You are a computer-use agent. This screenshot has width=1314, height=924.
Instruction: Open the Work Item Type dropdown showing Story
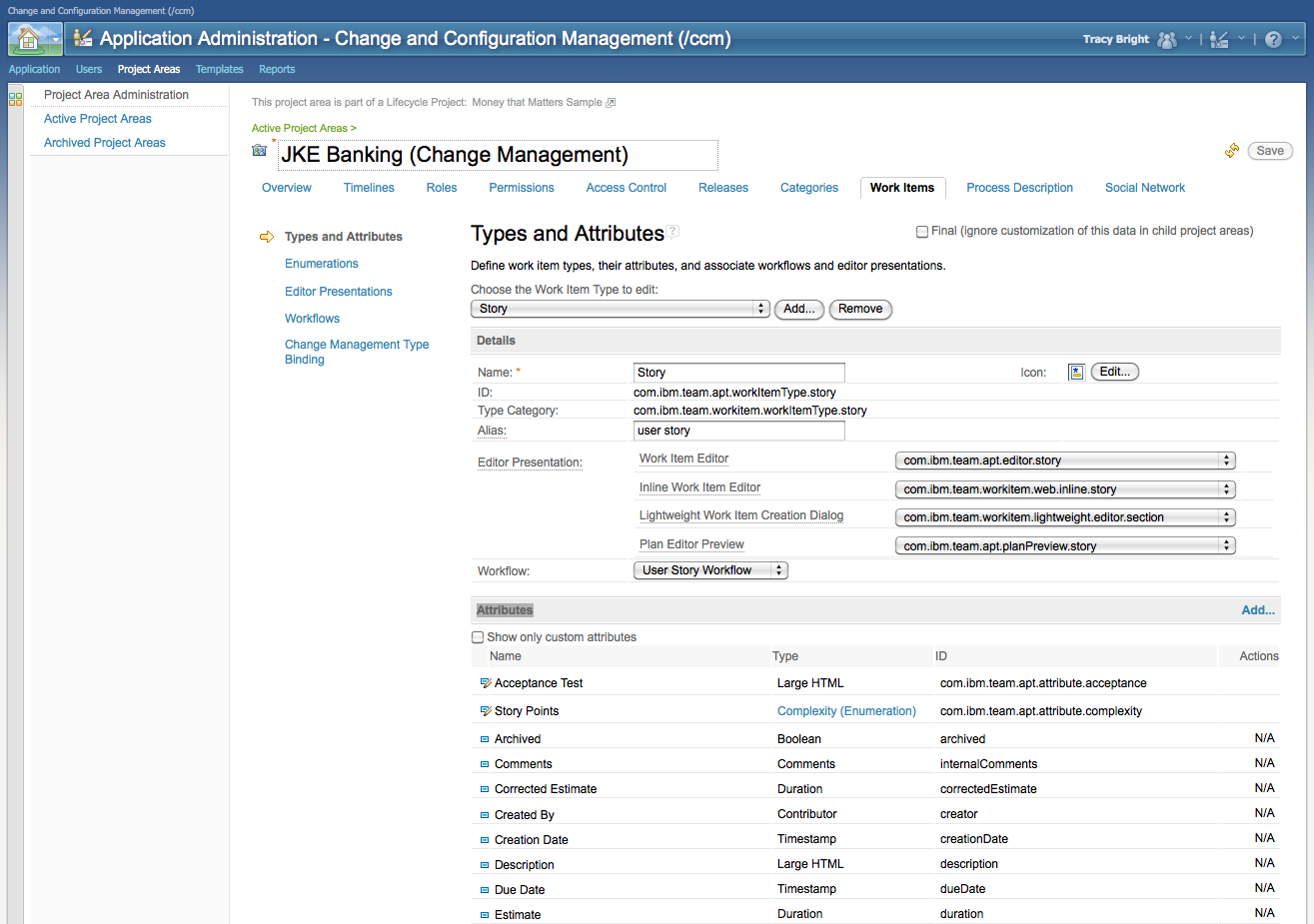[x=620, y=309]
